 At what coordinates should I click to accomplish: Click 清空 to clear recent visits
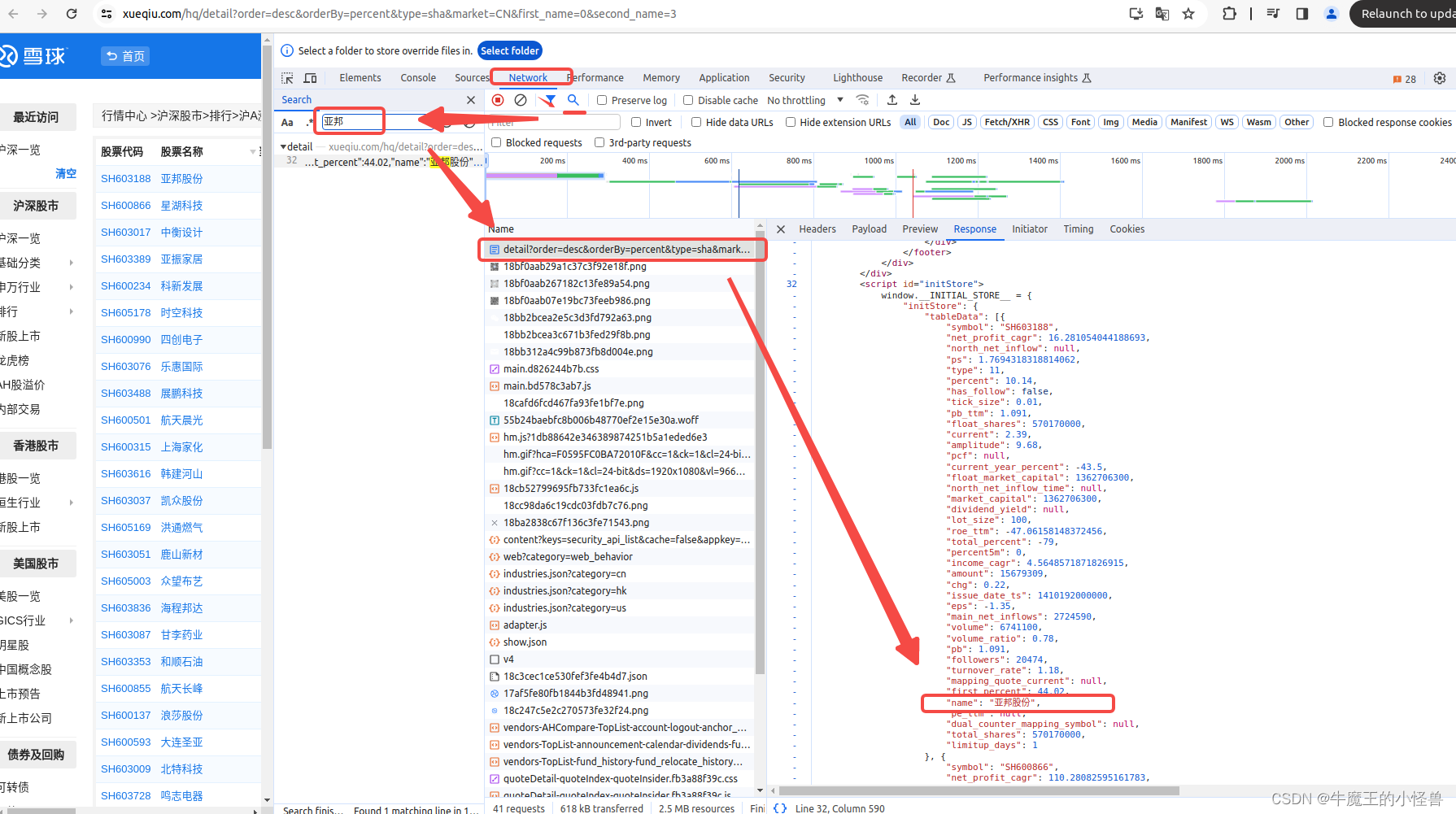coord(66,173)
